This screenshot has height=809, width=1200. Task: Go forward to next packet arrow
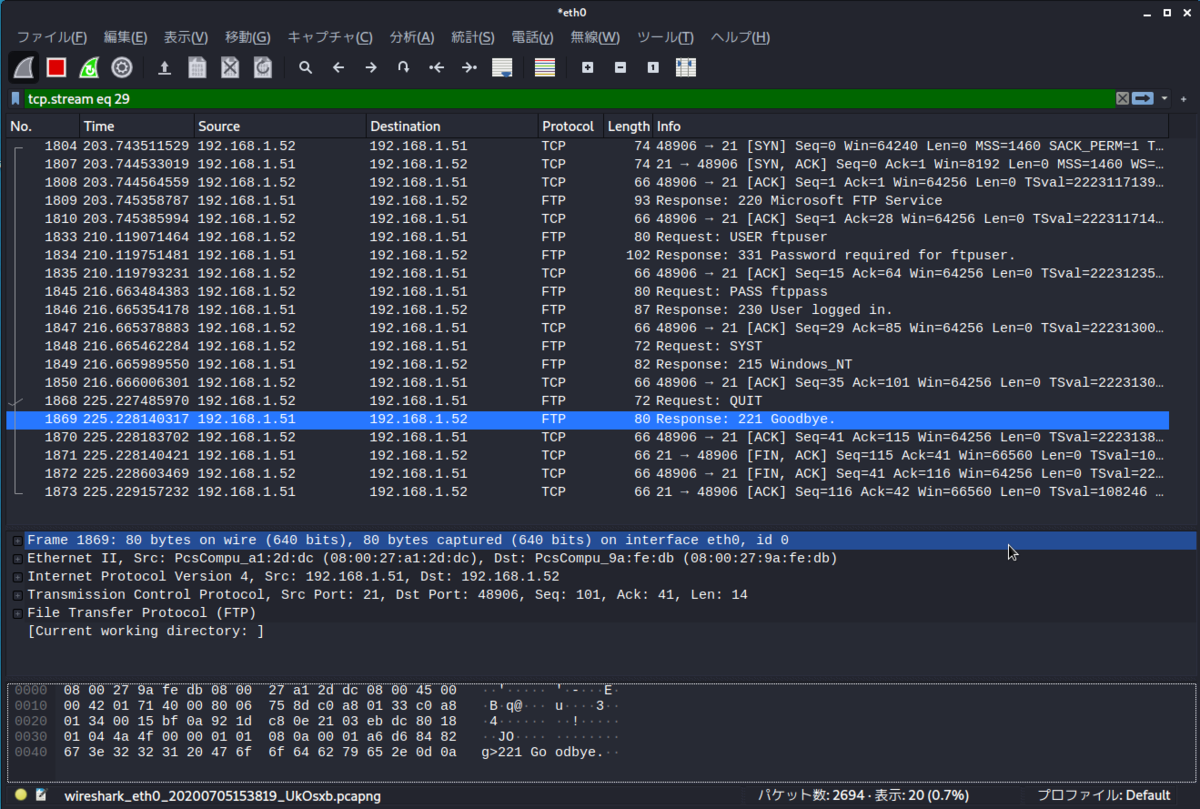[371, 68]
